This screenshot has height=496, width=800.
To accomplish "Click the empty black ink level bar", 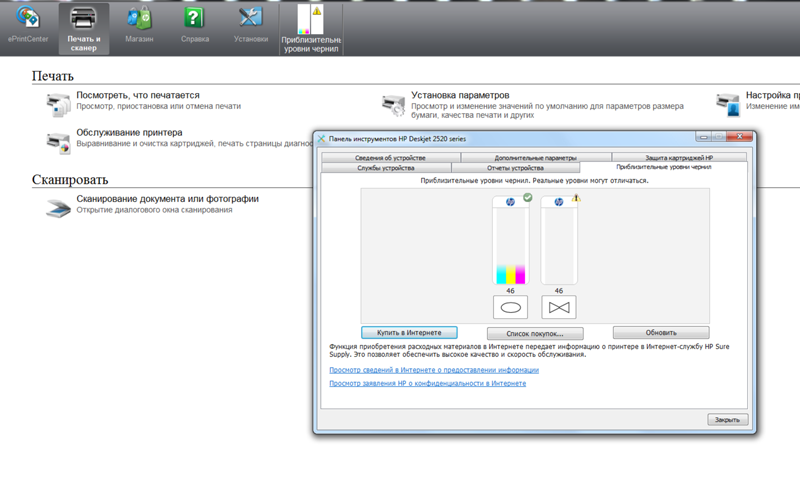I will 559,240.
